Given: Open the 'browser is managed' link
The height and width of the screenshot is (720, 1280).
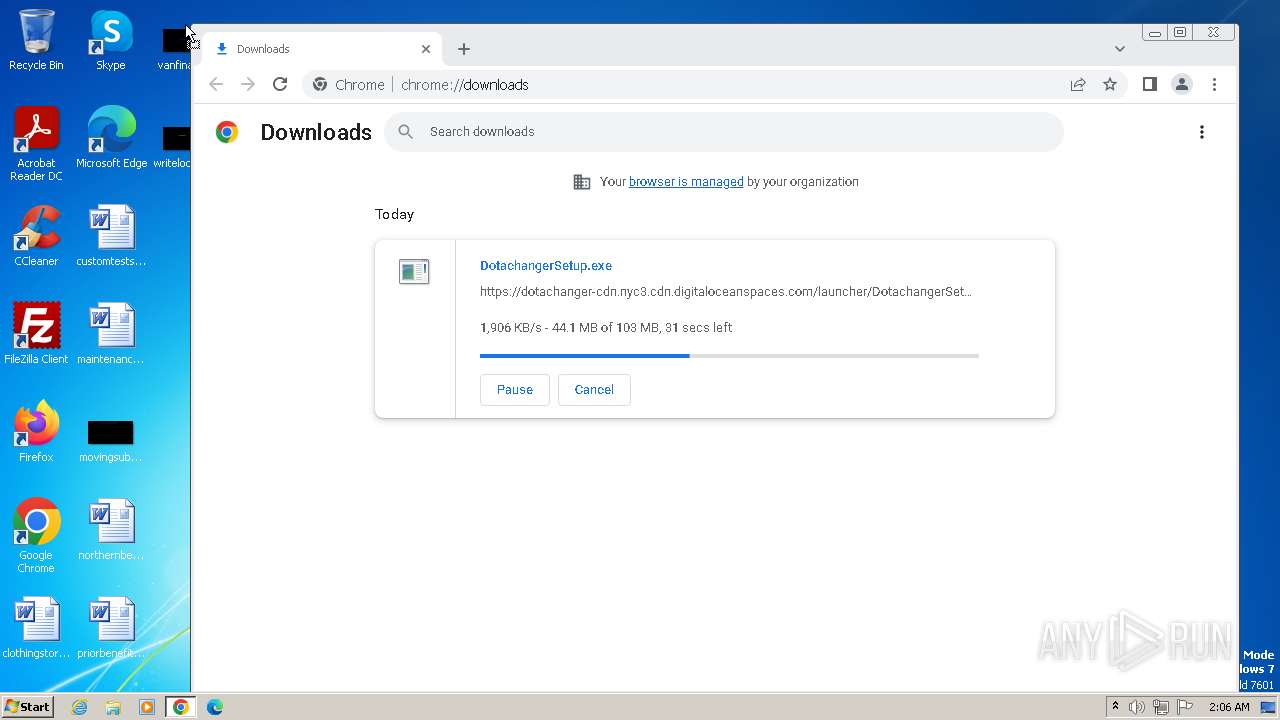Looking at the screenshot, I should (686, 182).
